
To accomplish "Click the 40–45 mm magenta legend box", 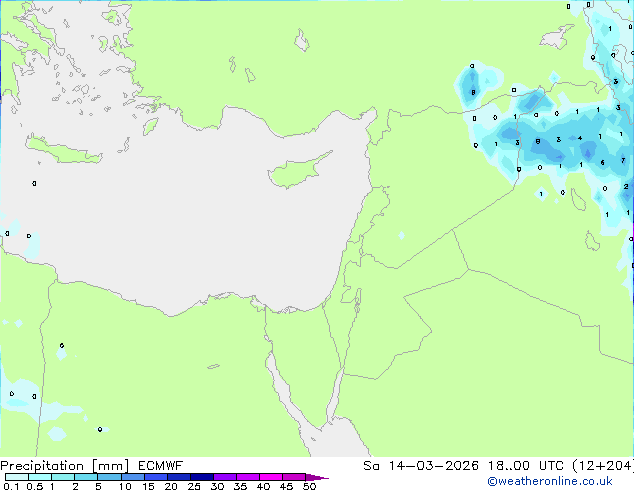I will [x=271, y=477].
